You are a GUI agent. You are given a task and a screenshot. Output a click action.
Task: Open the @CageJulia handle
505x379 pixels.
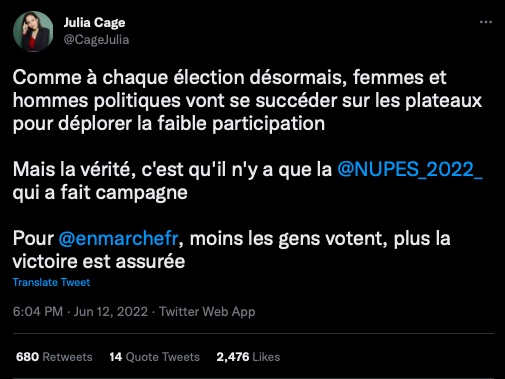96,40
